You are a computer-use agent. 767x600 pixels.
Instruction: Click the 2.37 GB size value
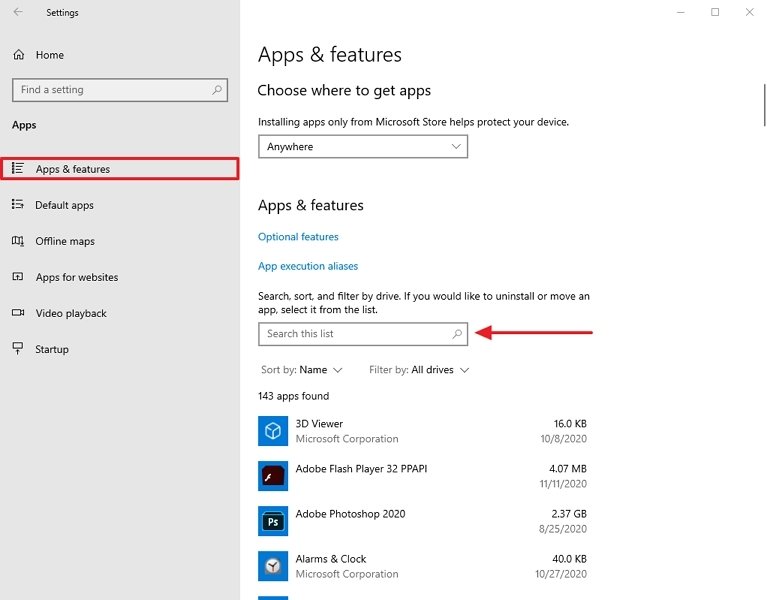click(569, 513)
